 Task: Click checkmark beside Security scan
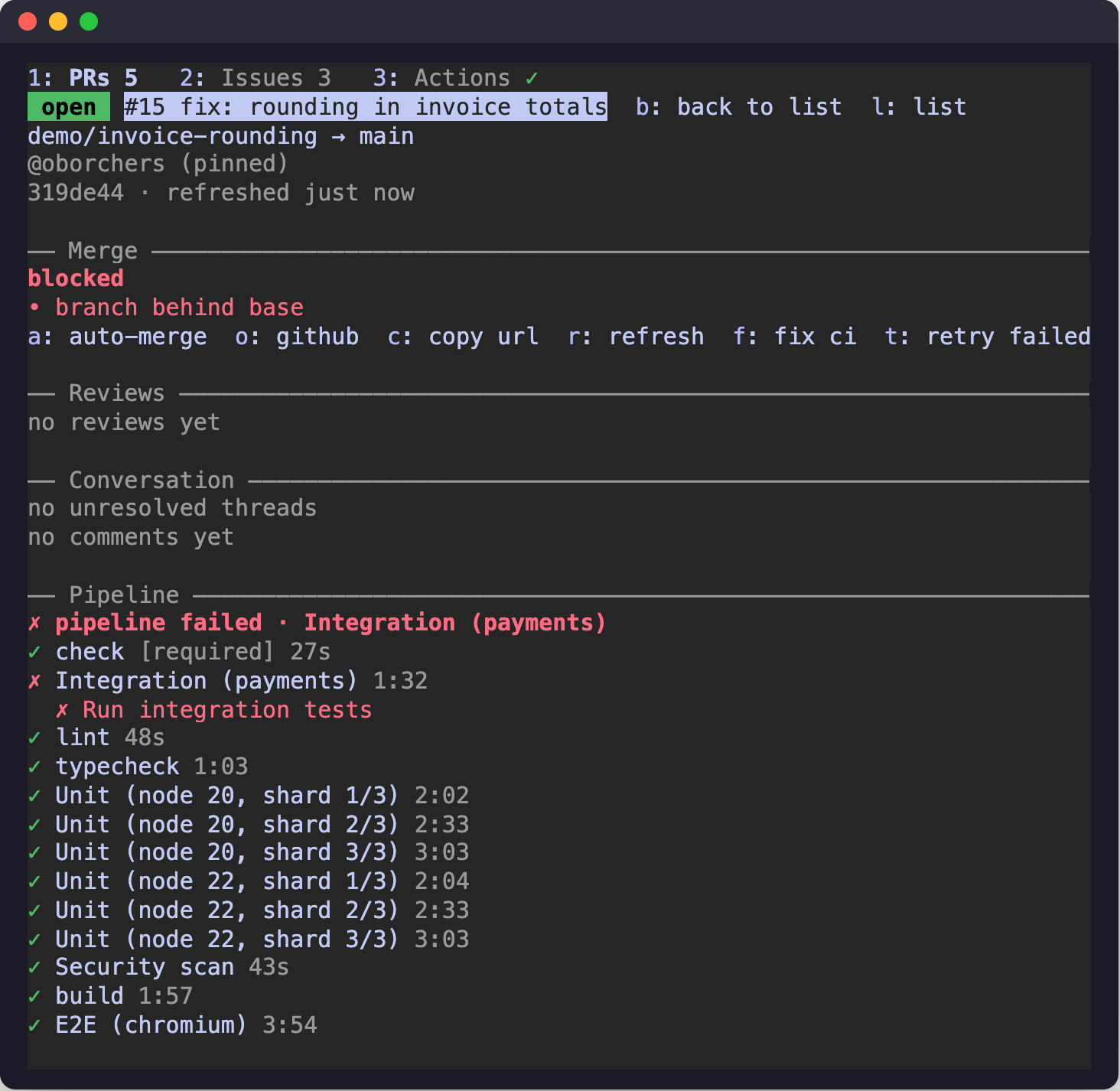click(34, 967)
